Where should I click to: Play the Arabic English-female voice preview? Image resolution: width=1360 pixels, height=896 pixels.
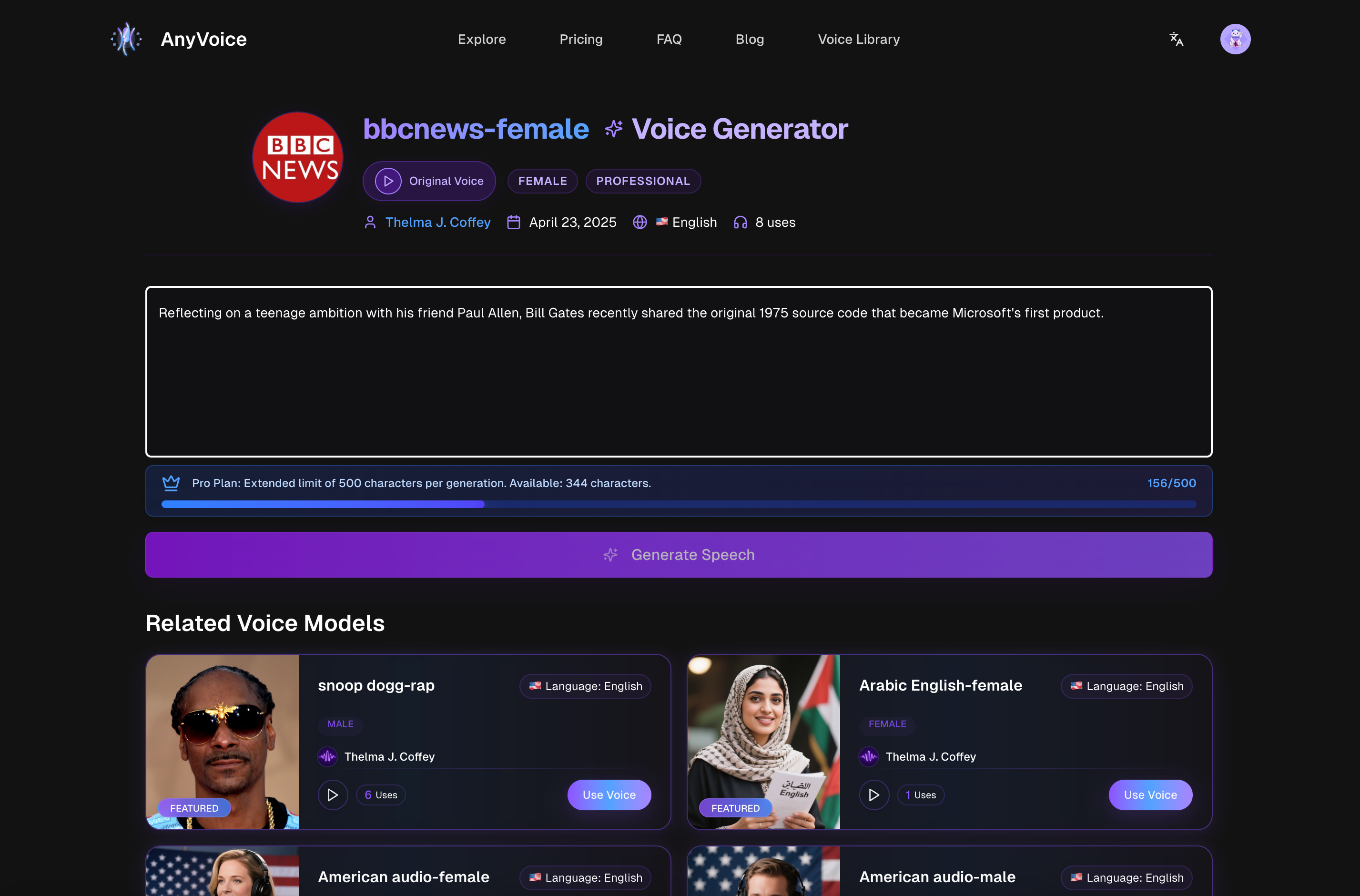(x=874, y=794)
